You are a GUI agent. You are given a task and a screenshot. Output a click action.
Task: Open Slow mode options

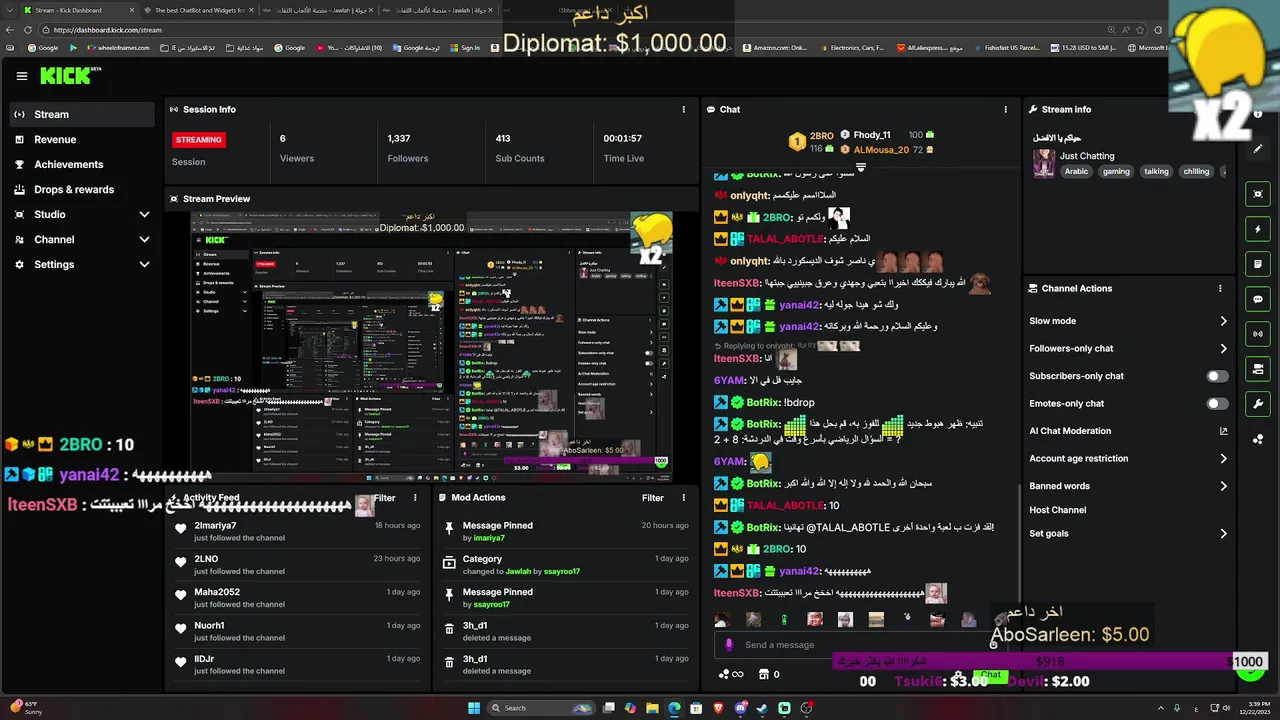click(x=1128, y=321)
